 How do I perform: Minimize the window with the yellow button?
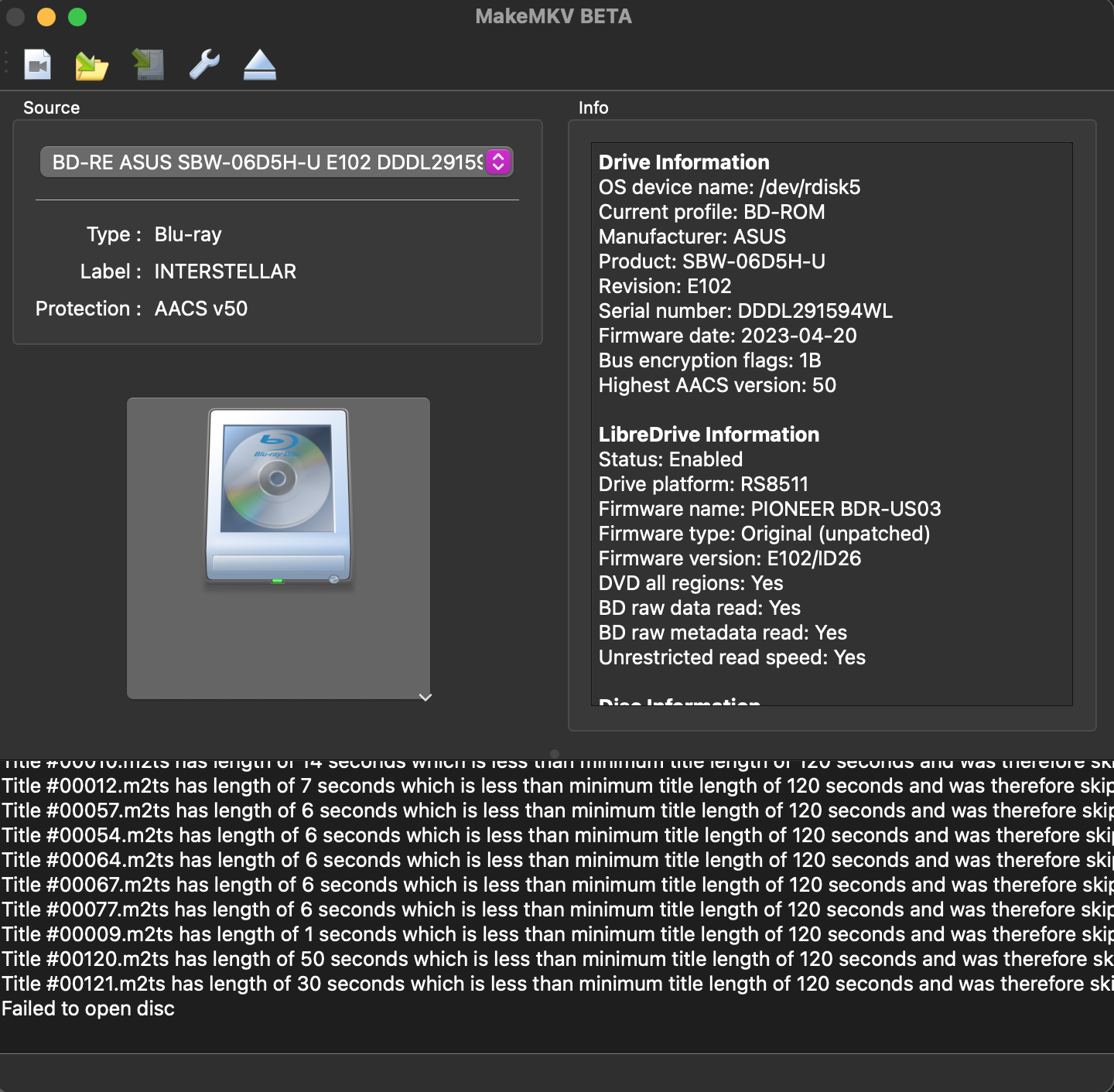pos(46,16)
